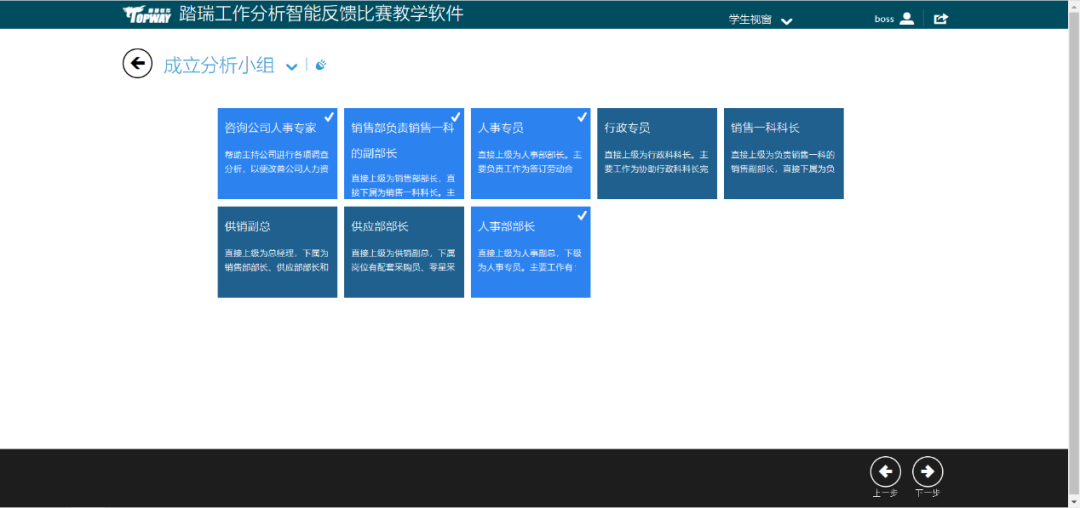
Task: Add 供销副总 to the analysis group
Action: tap(278, 251)
